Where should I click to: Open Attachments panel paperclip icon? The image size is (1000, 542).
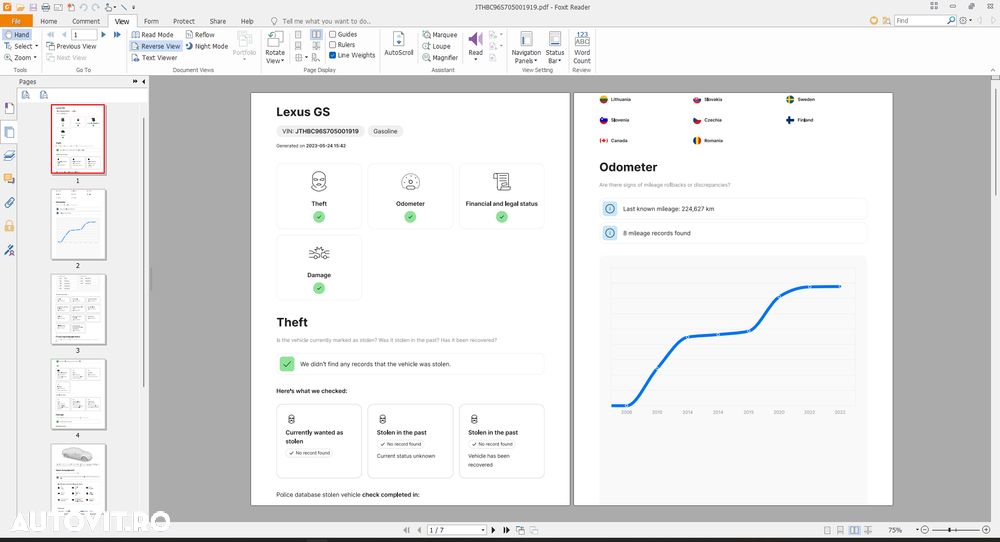click(9, 203)
